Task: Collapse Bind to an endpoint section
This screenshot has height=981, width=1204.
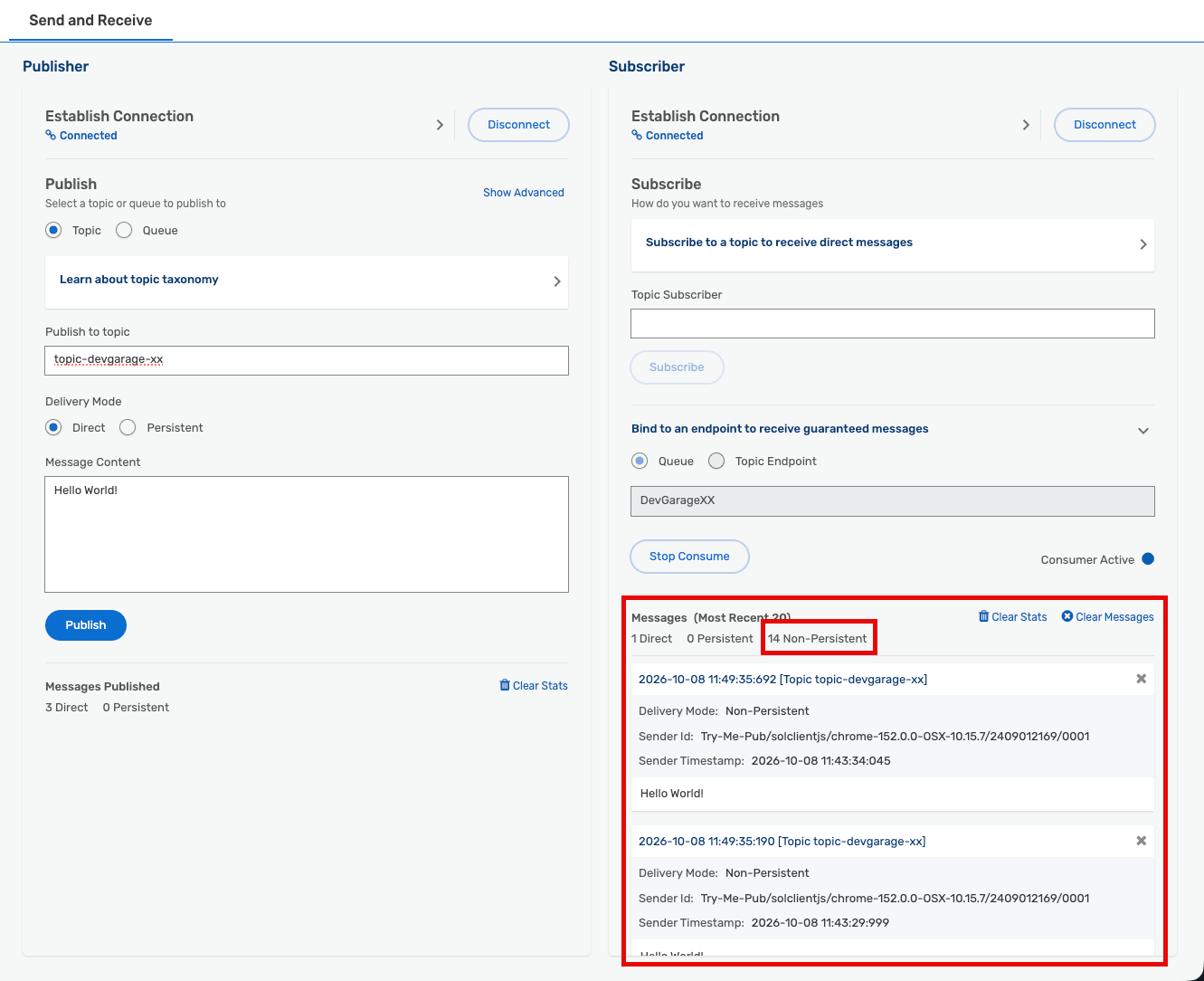Action: tap(1143, 431)
